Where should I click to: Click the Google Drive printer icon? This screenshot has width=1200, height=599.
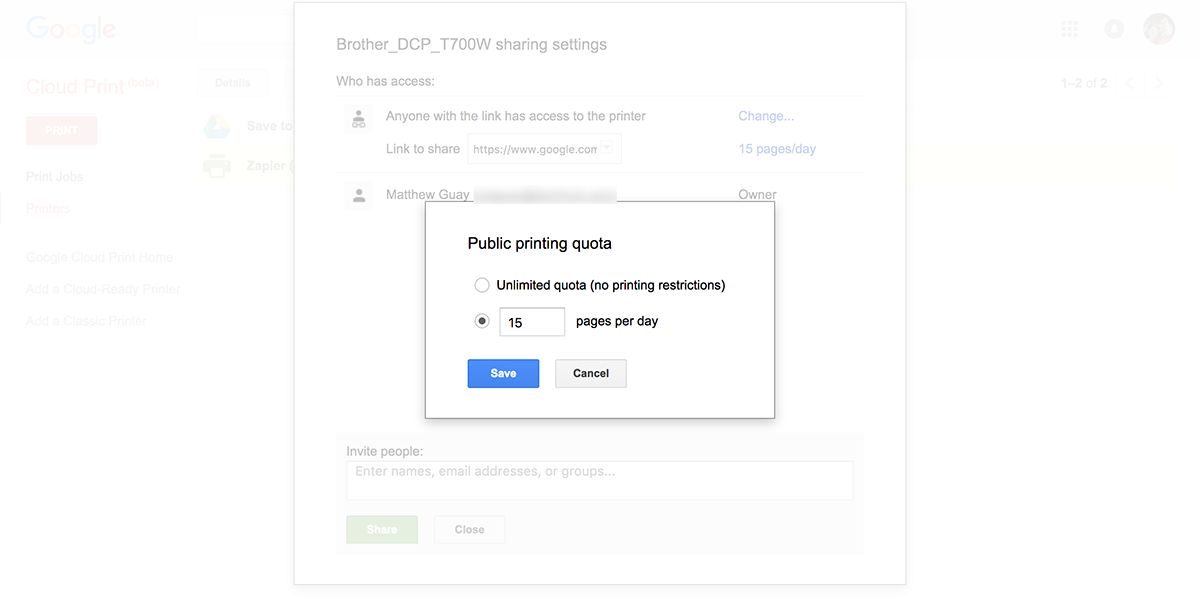coord(217,127)
